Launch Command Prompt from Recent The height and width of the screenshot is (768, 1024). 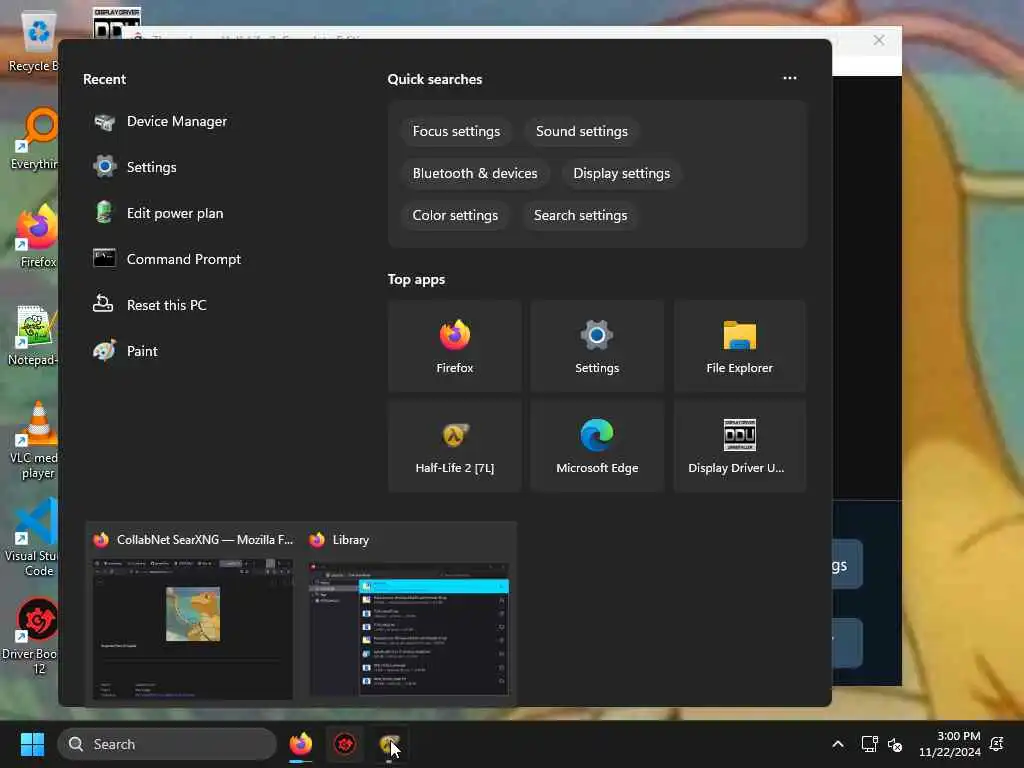pyautogui.click(x=167, y=259)
